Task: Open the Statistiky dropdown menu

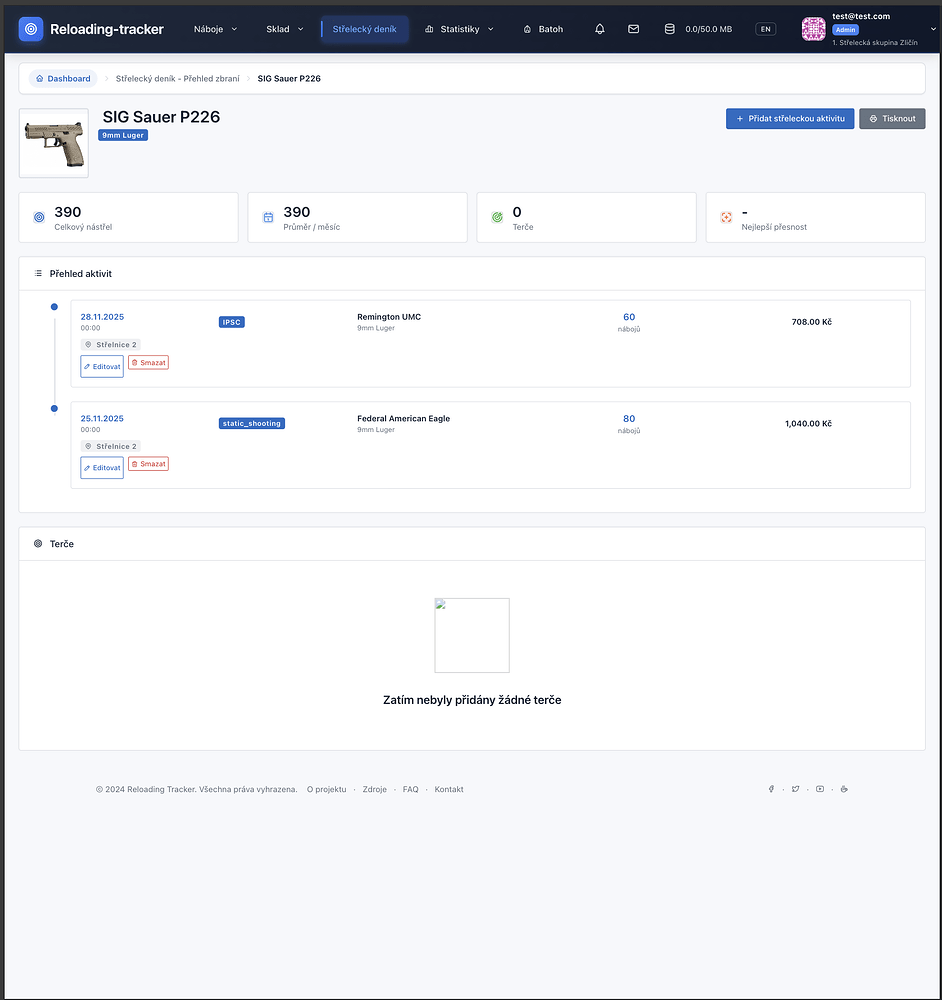Action: click(x=459, y=29)
